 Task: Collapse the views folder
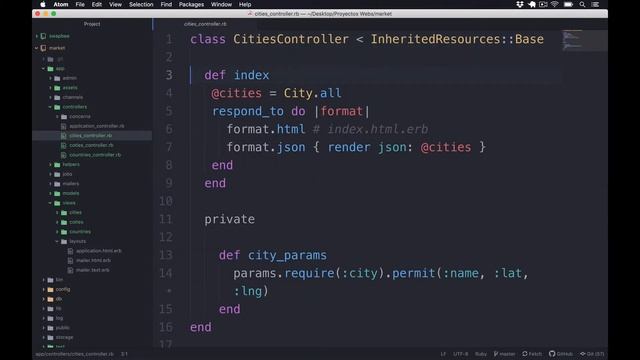[51, 203]
